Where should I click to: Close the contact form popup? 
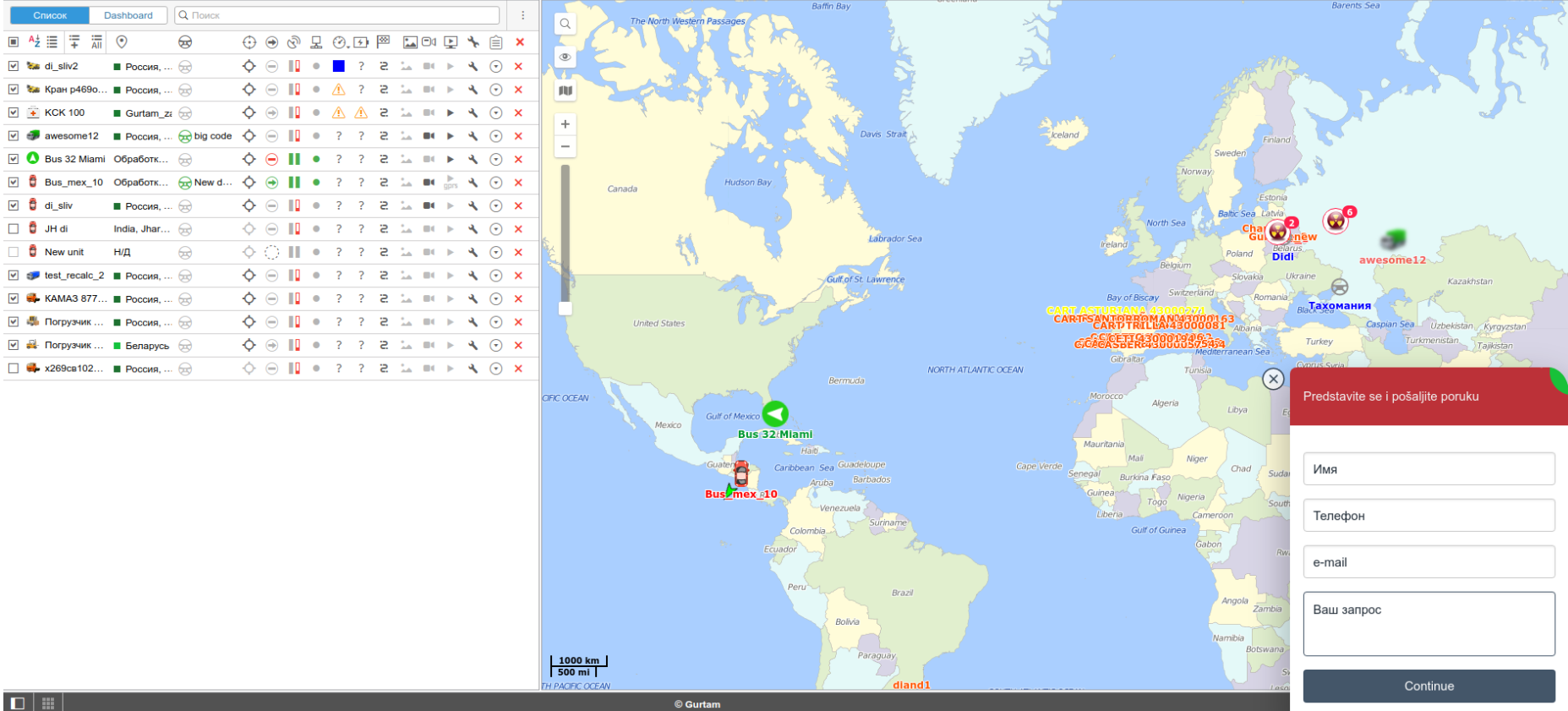[x=1273, y=379]
